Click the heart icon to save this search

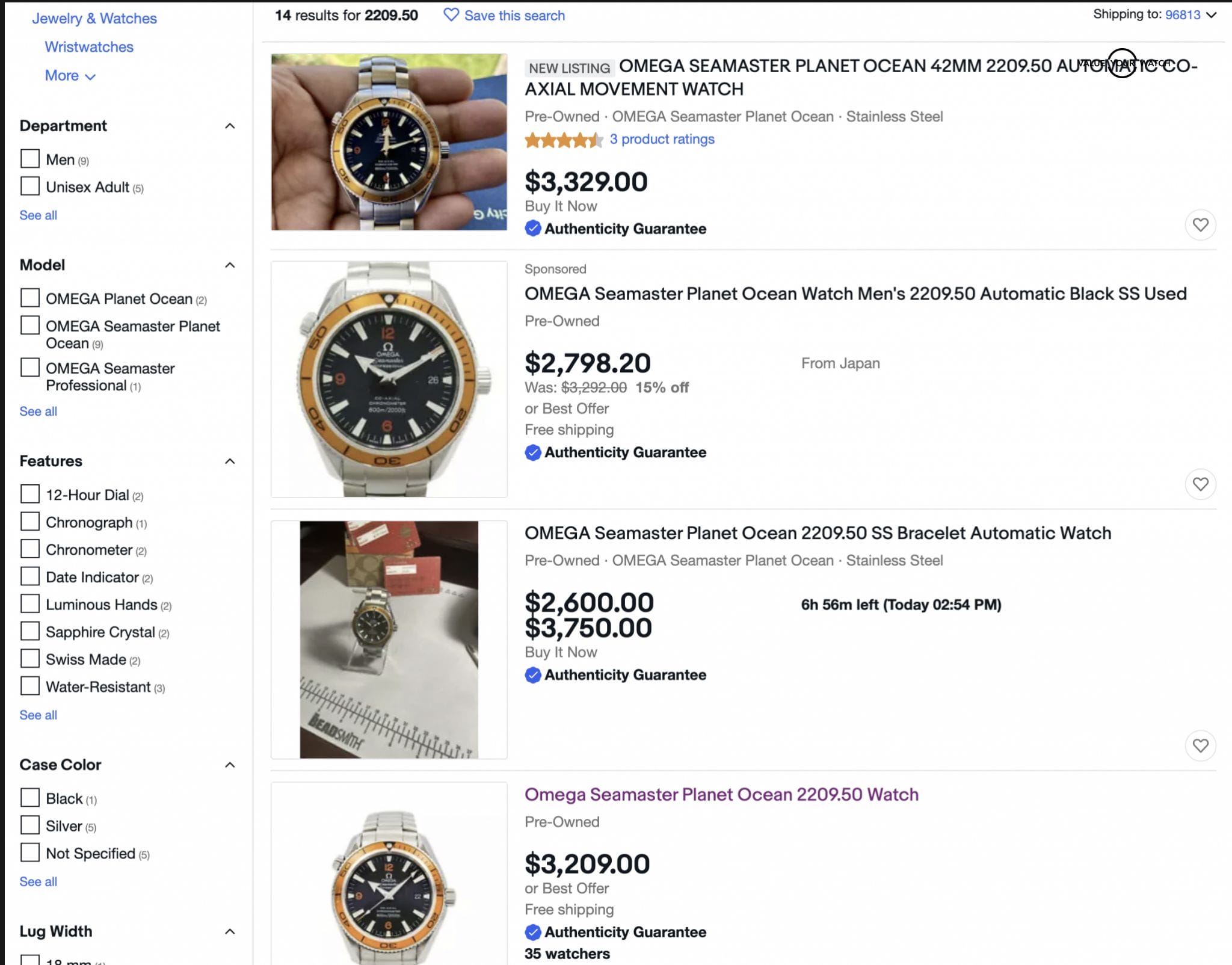point(451,16)
